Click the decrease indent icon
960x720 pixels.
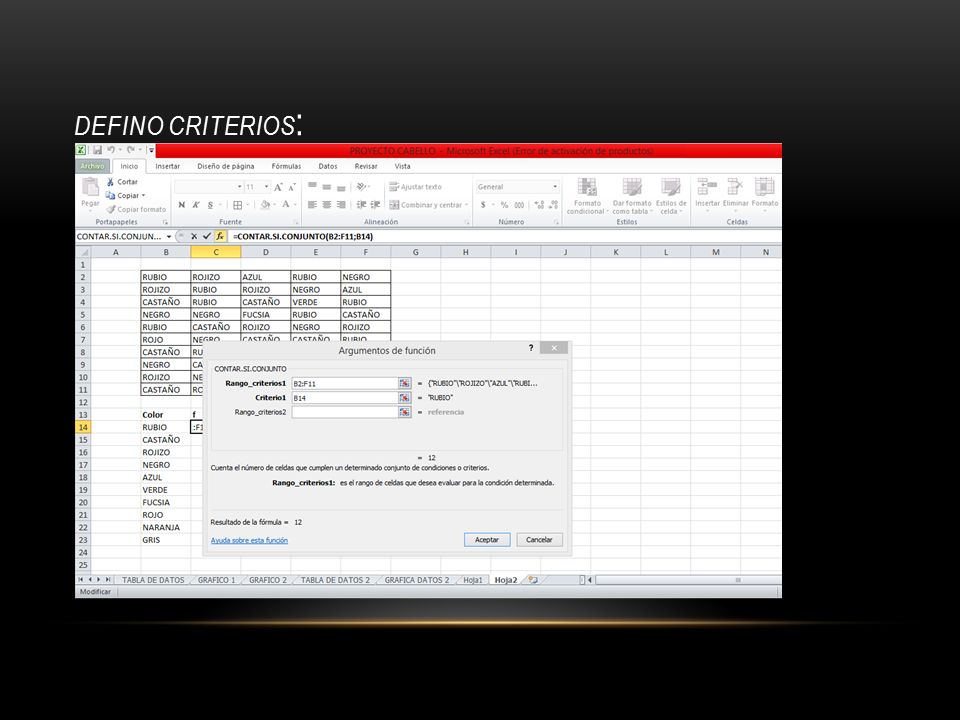tap(361, 205)
